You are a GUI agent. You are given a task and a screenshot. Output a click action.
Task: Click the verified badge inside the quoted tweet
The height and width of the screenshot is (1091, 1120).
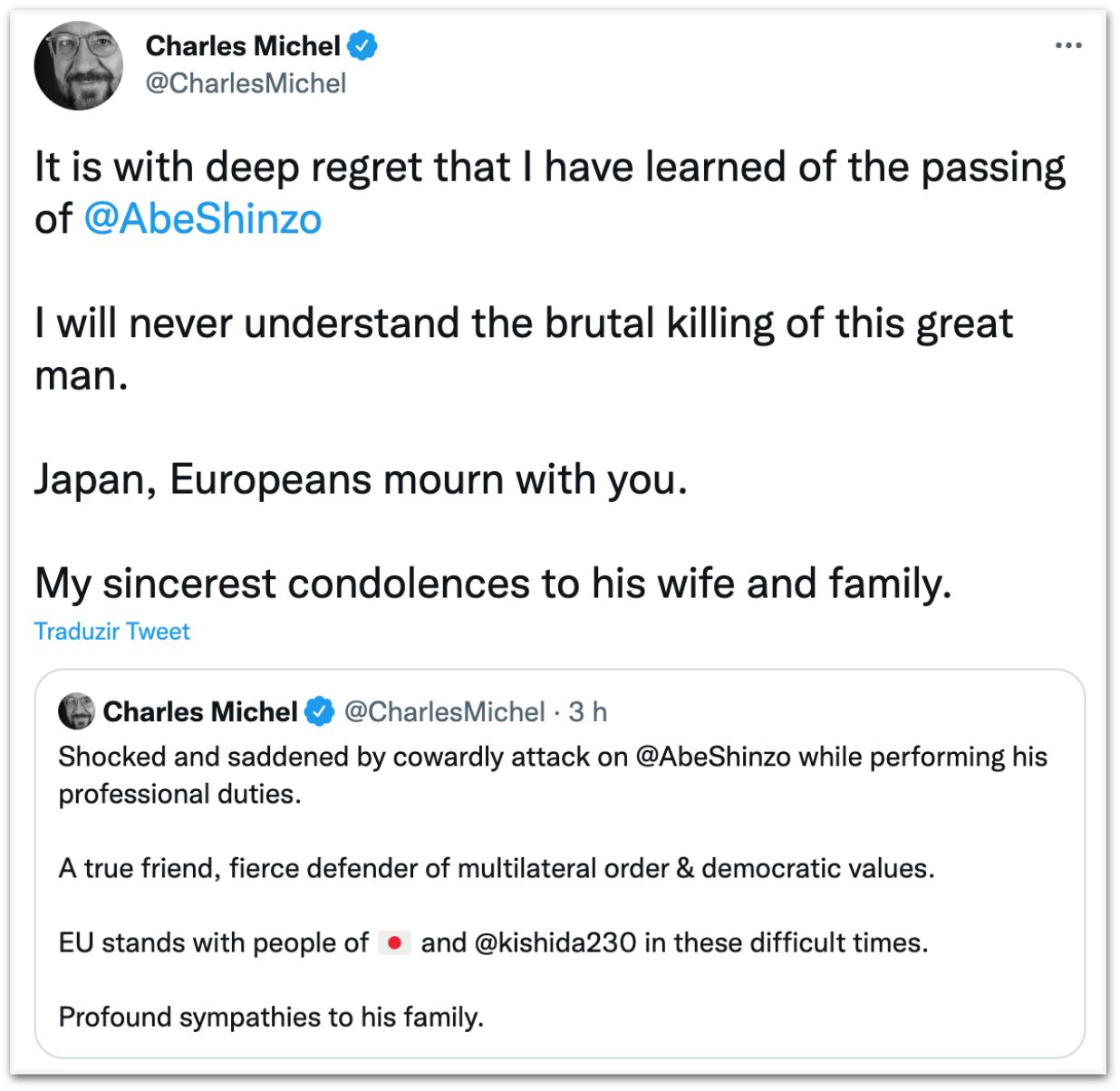coord(319,712)
